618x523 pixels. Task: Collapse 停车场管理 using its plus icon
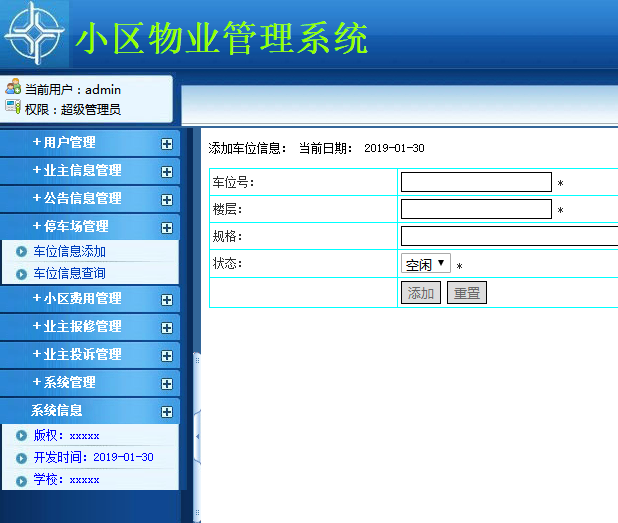167,228
